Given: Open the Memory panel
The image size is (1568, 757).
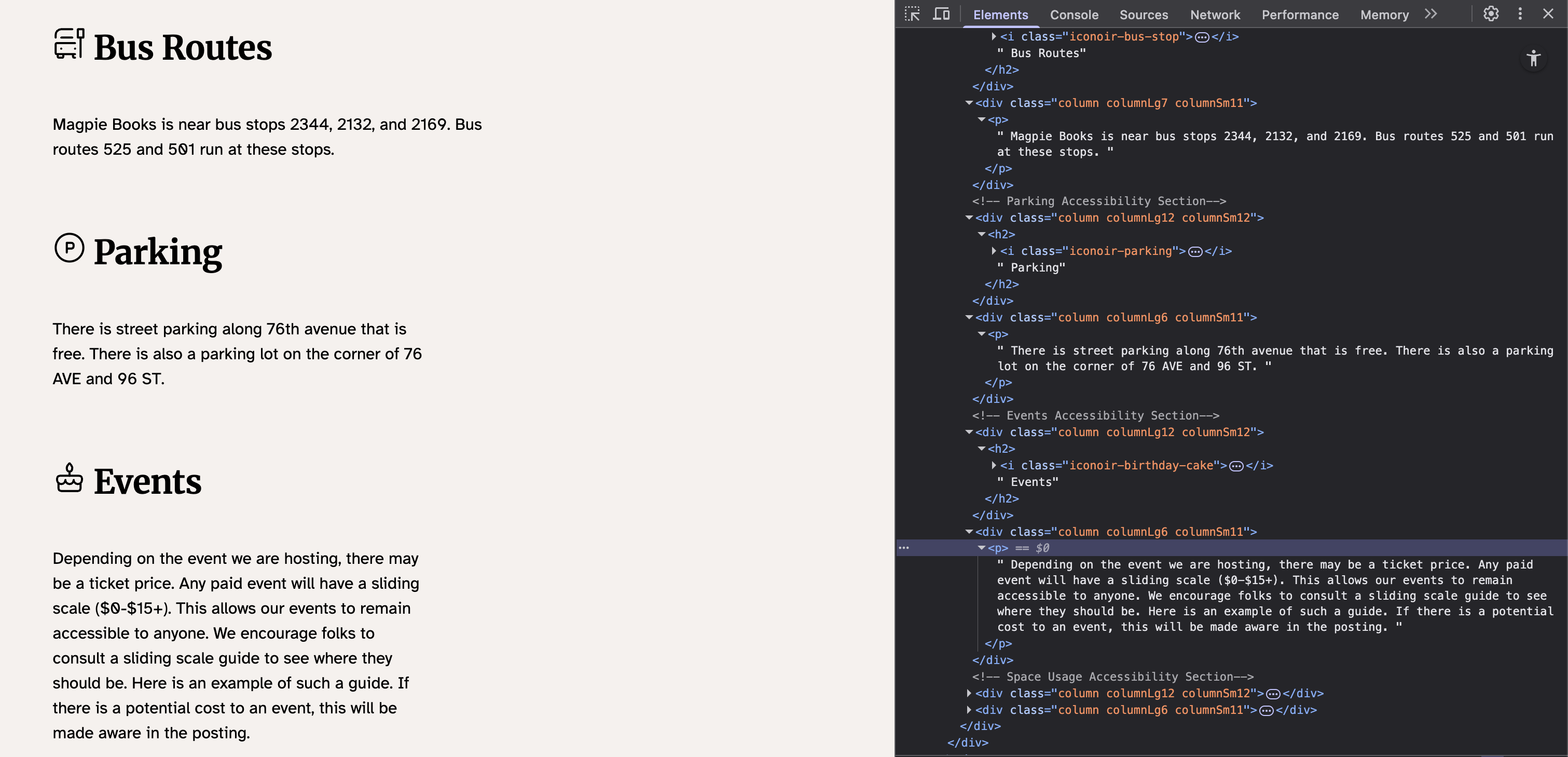Looking at the screenshot, I should click(x=1384, y=15).
